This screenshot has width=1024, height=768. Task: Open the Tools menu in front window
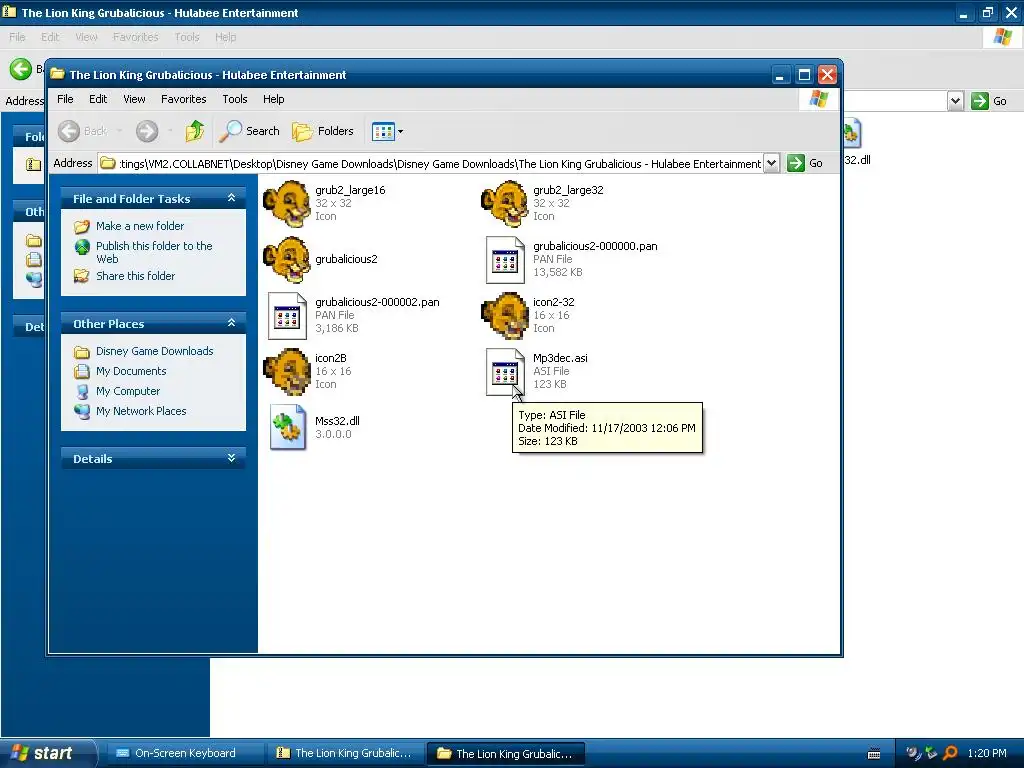point(234,99)
